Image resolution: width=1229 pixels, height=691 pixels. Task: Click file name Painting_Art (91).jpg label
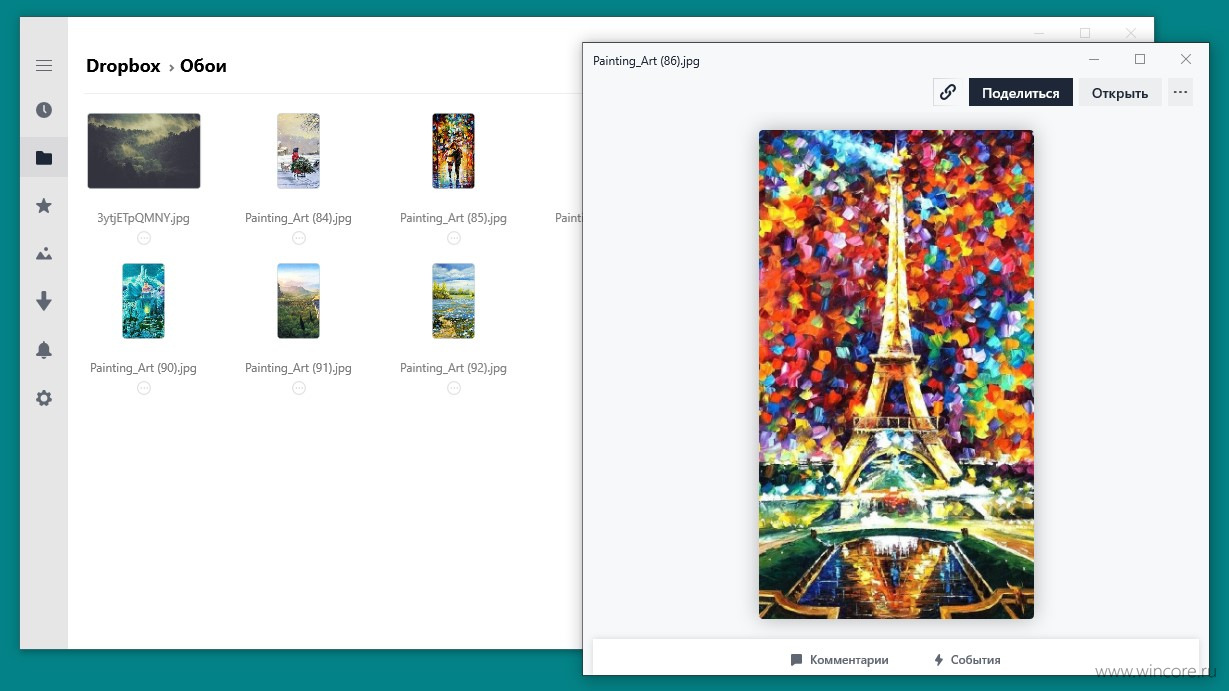298,368
